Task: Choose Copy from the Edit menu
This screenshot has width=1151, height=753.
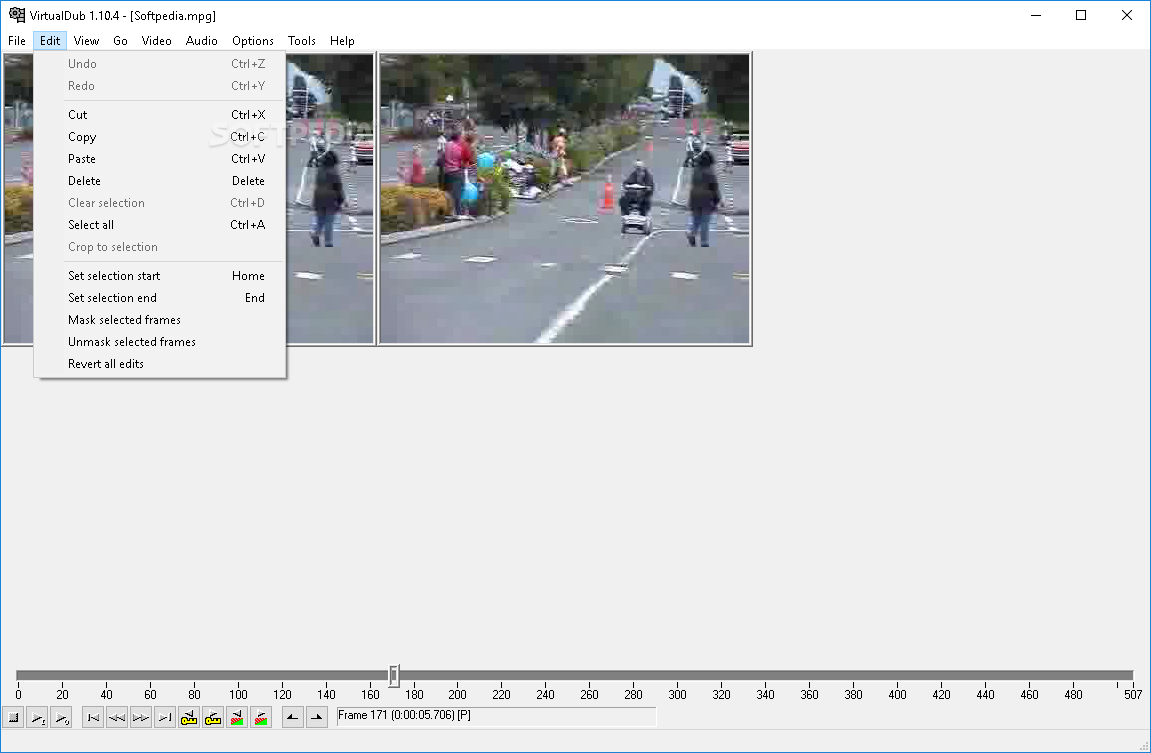Action: 160,137
